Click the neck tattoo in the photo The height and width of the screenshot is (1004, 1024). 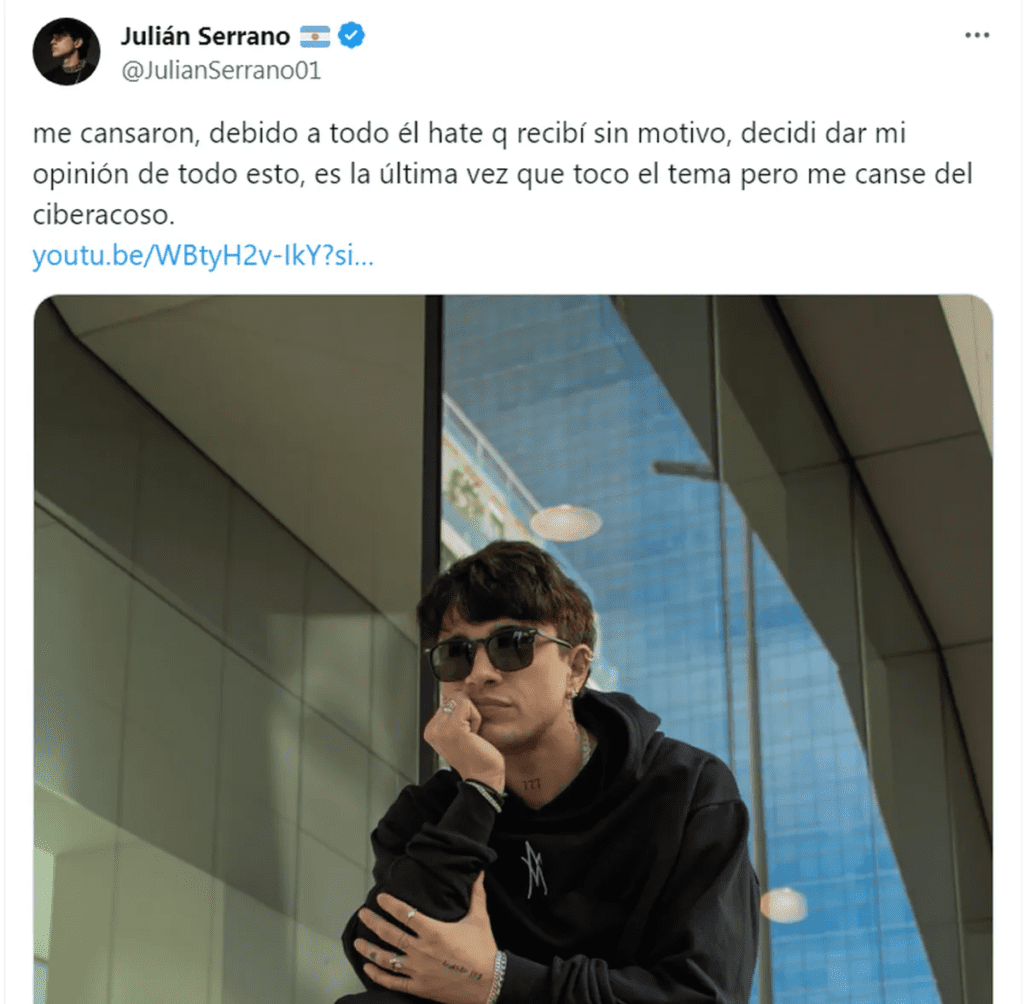click(x=531, y=784)
